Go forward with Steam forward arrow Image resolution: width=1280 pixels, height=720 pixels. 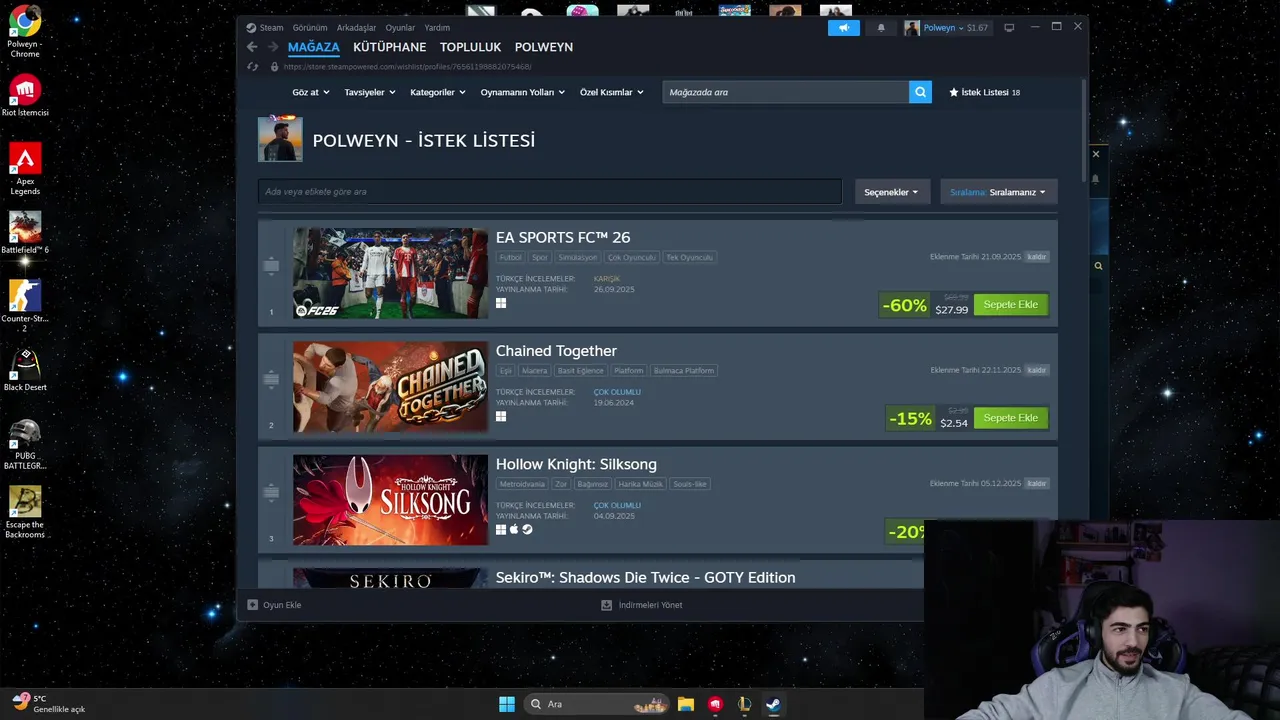tap(272, 47)
